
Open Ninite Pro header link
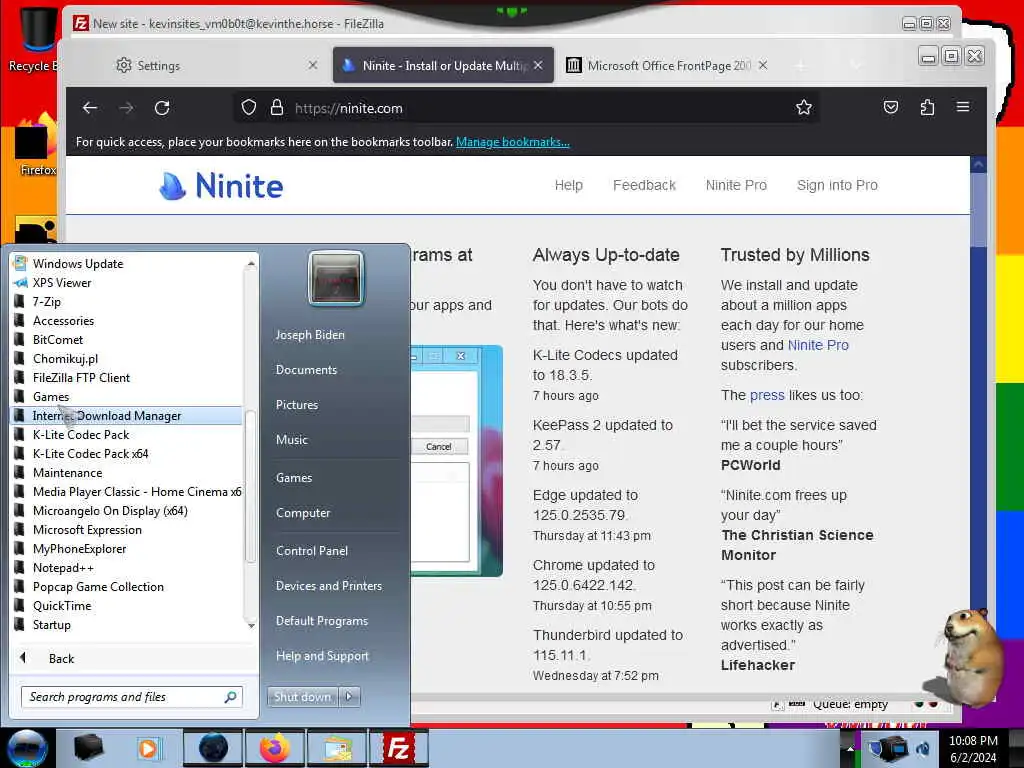[x=736, y=185]
